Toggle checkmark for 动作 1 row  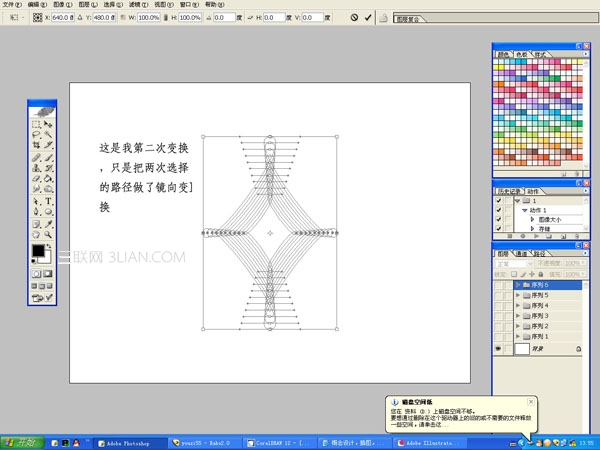pos(499,210)
